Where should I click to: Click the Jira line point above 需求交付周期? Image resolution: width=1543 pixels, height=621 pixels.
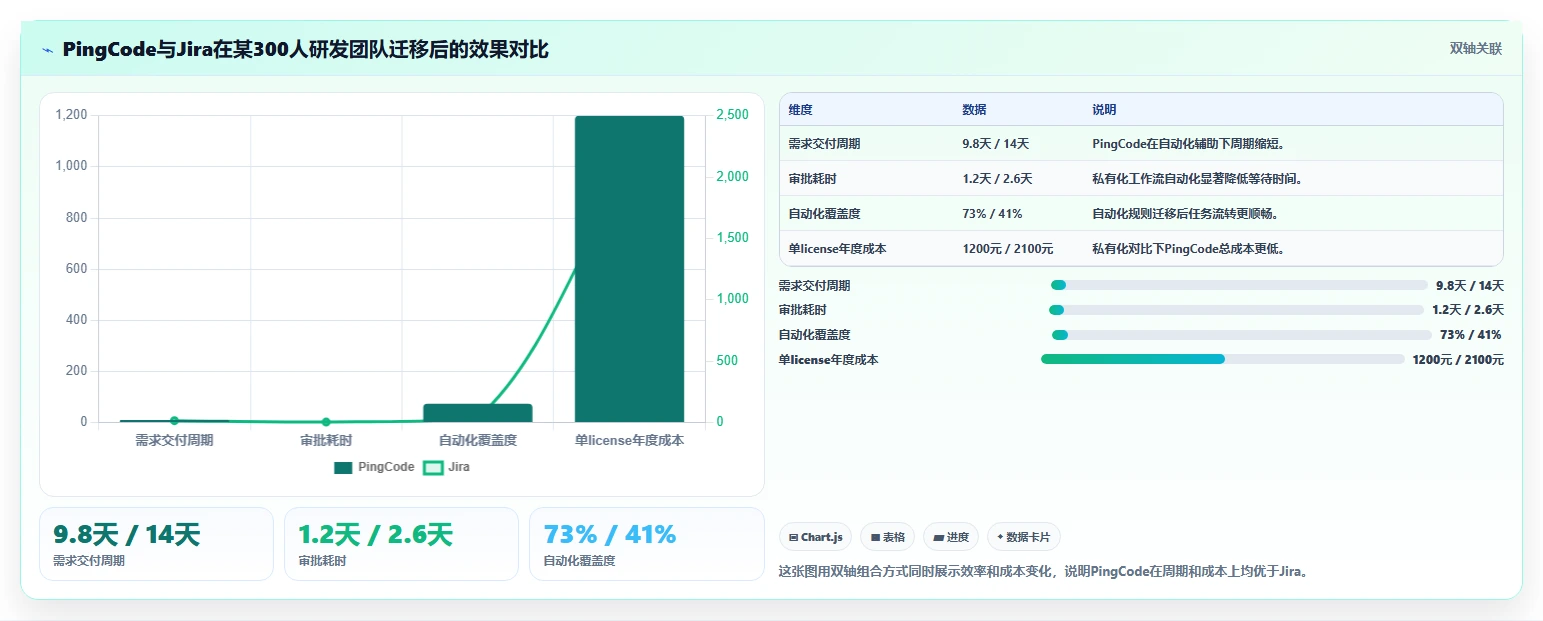point(174,421)
